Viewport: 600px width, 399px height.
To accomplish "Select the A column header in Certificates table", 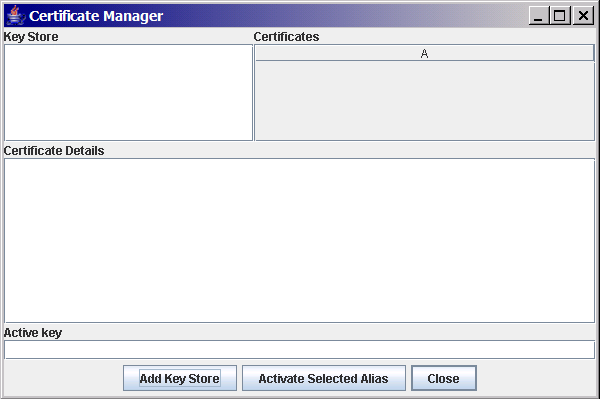I will (x=424, y=54).
